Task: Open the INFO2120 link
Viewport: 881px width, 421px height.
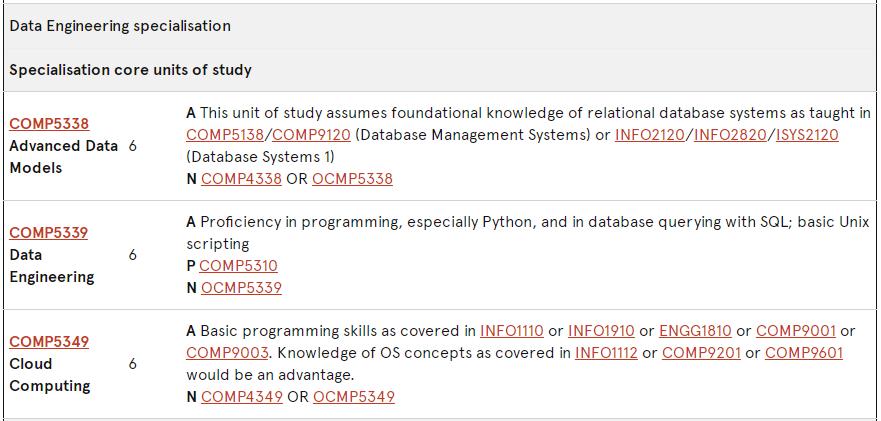Action: (x=650, y=135)
